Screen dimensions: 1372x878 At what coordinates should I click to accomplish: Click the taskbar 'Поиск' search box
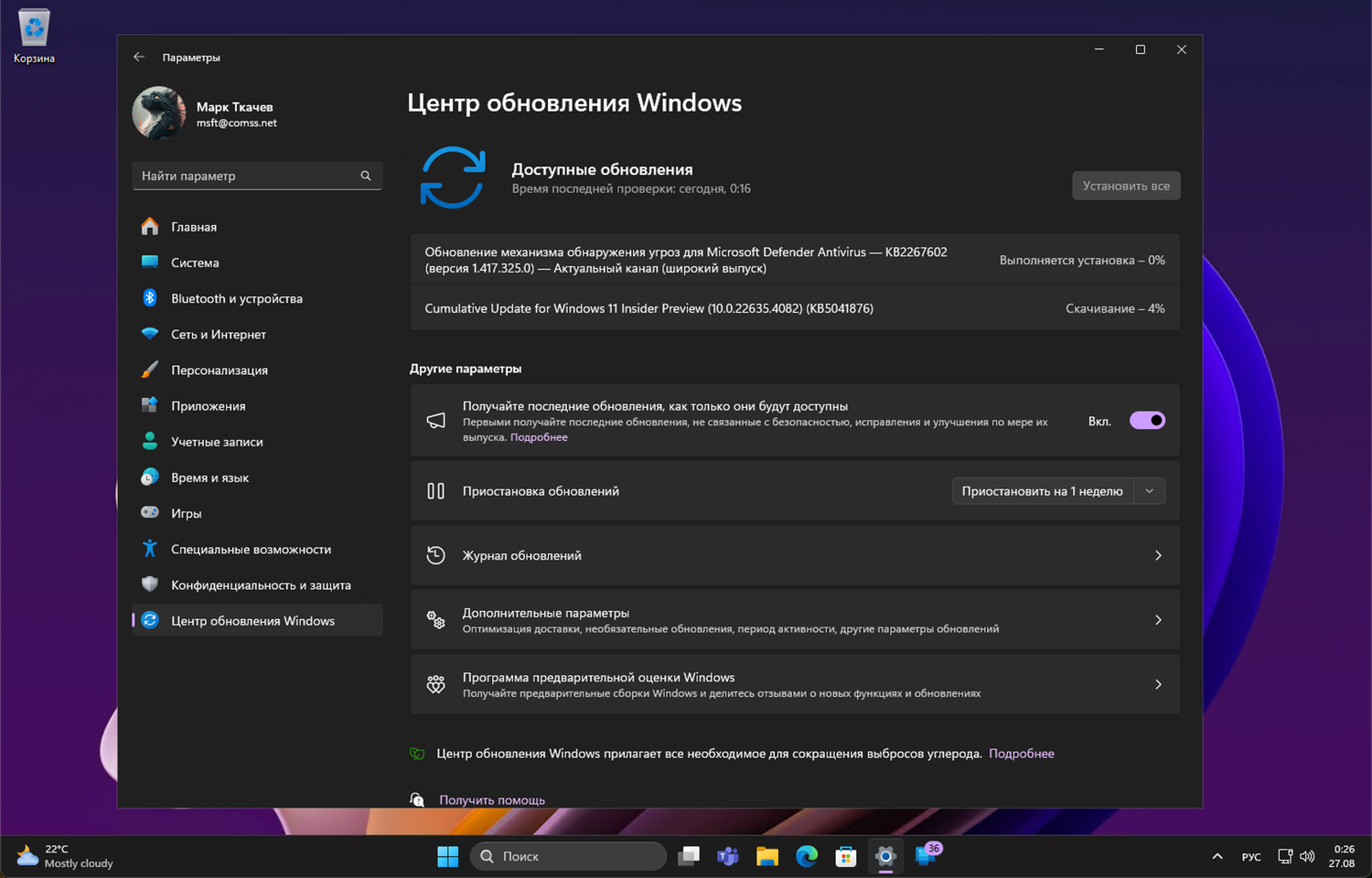click(568, 856)
